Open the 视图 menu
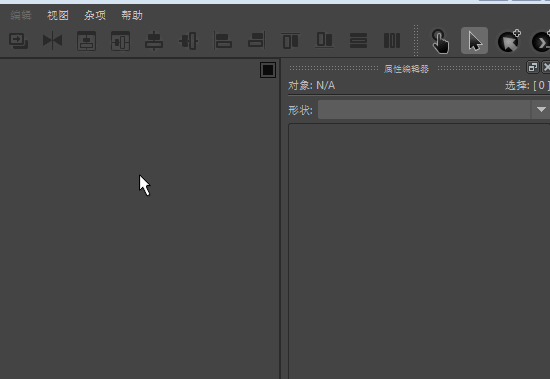 point(58,15)
